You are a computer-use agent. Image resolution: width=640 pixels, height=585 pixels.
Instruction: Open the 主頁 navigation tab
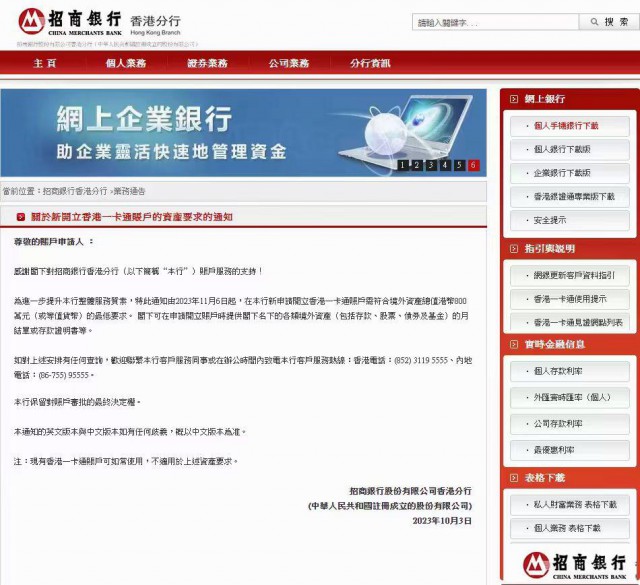point(44,63)
